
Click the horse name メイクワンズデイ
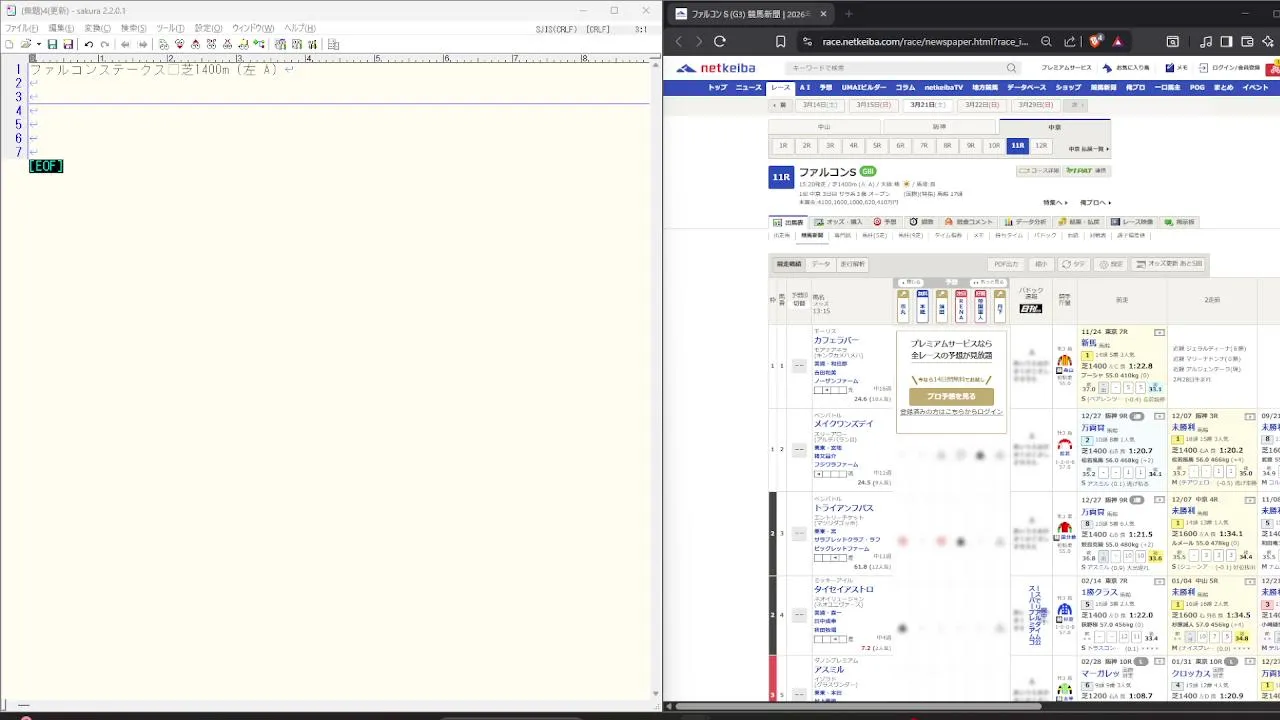click(x=843, y=424)
